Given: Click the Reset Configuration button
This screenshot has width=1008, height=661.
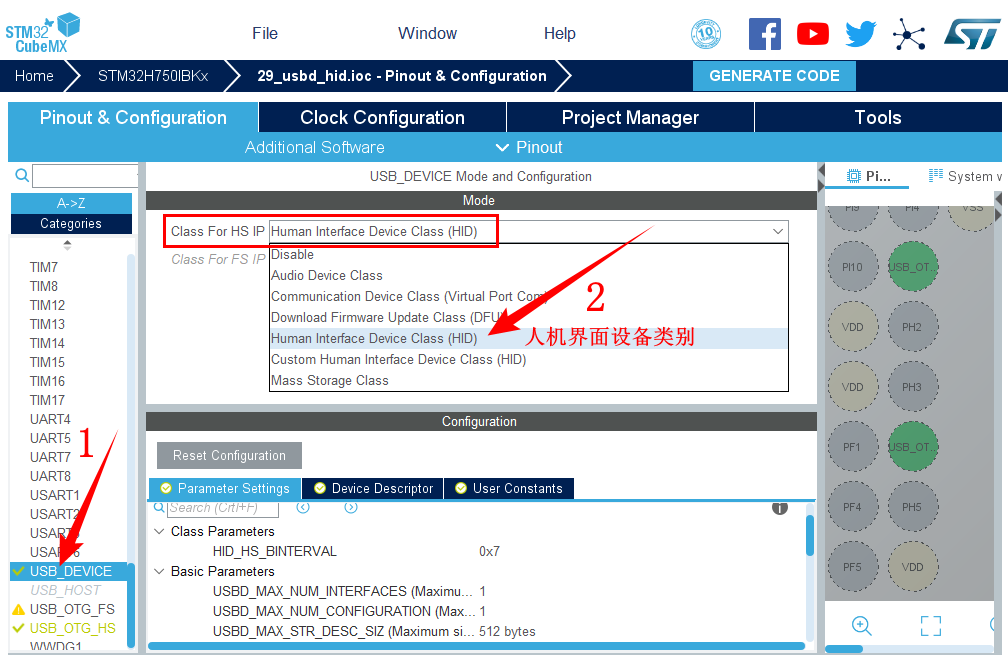Looking at the screenshot, I should click(x=229, y=455).
